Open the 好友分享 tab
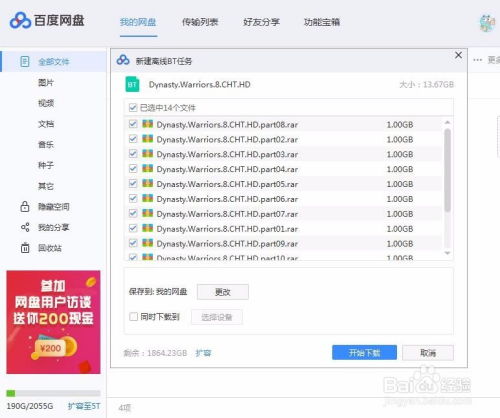The image size is (500, 418). (x=261, y=22)
